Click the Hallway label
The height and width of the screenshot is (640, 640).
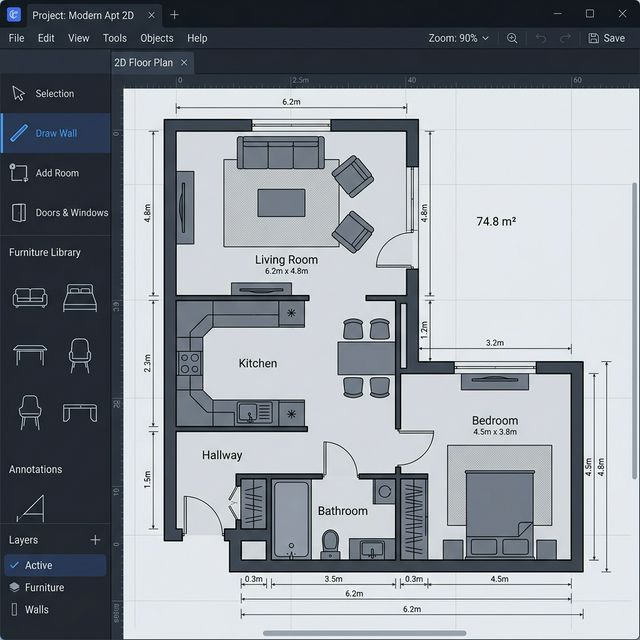click(x=222, y=455)
